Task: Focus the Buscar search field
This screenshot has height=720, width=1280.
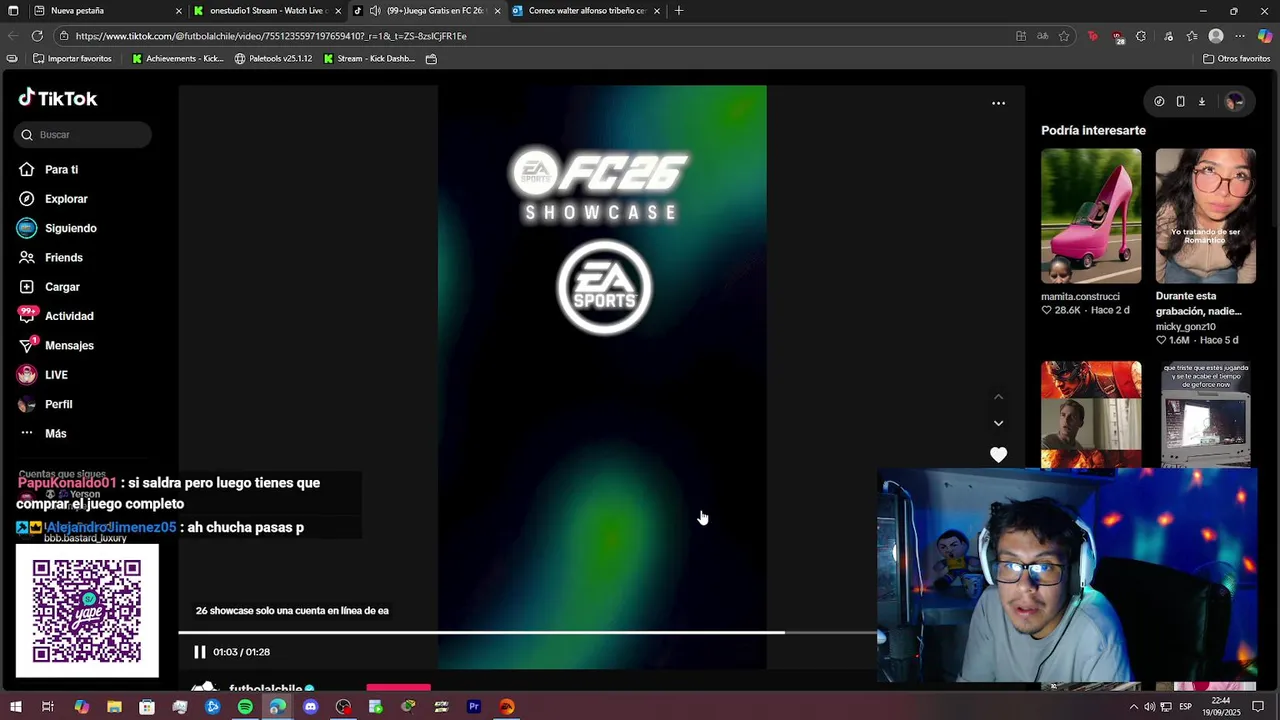Action: (x=83, y=134)
